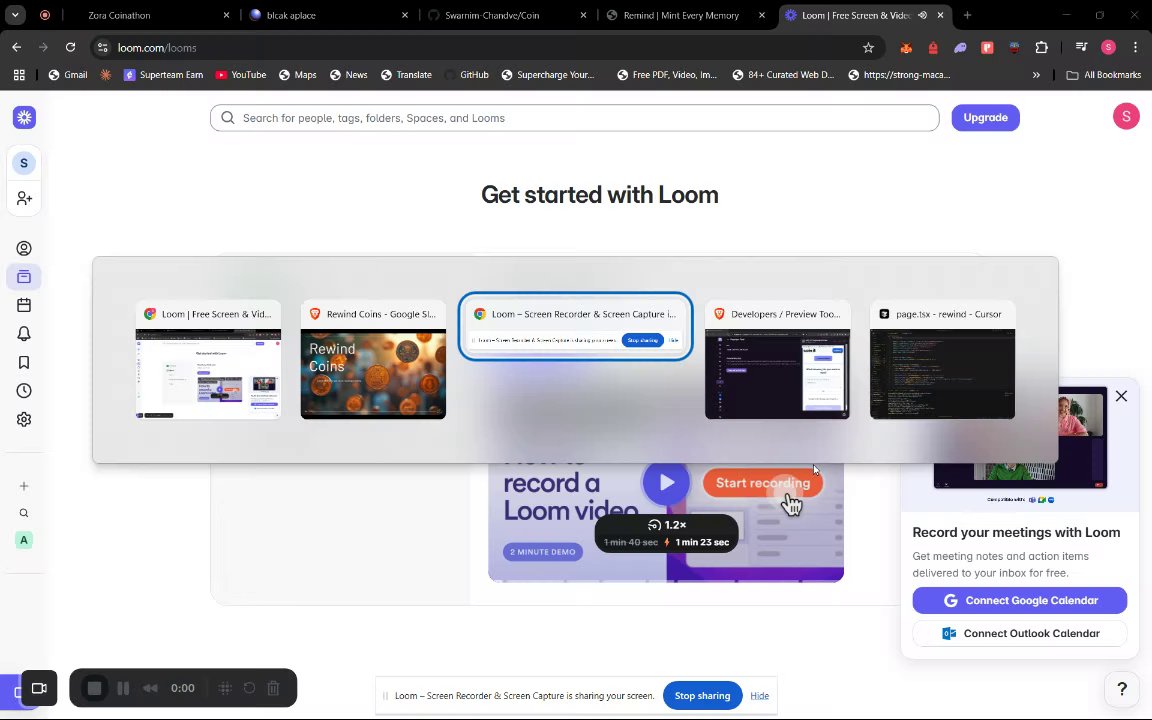This screenshot has width=1152, height=720.
Task: Select Loom – Screen Recorder window in switcher
Action: 575,327
